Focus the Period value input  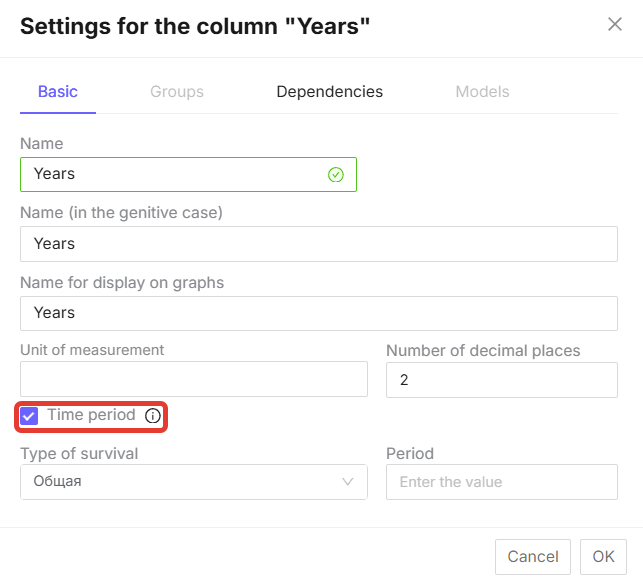click(501, 482)
